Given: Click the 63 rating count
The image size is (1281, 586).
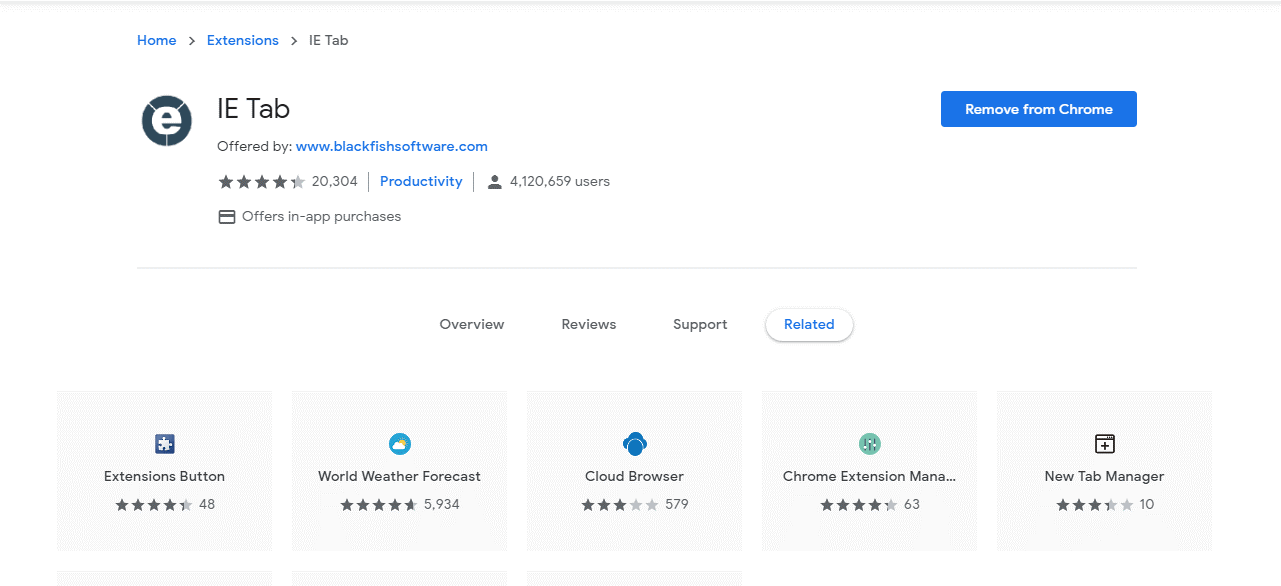Looking at the screenshot, I should click(912, 505).
